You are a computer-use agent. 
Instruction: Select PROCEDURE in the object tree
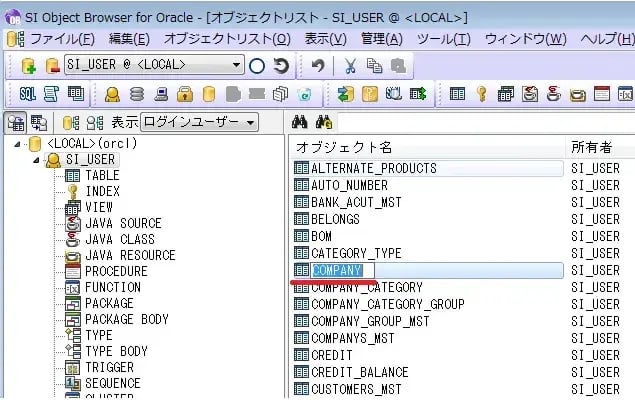[115, 271]
